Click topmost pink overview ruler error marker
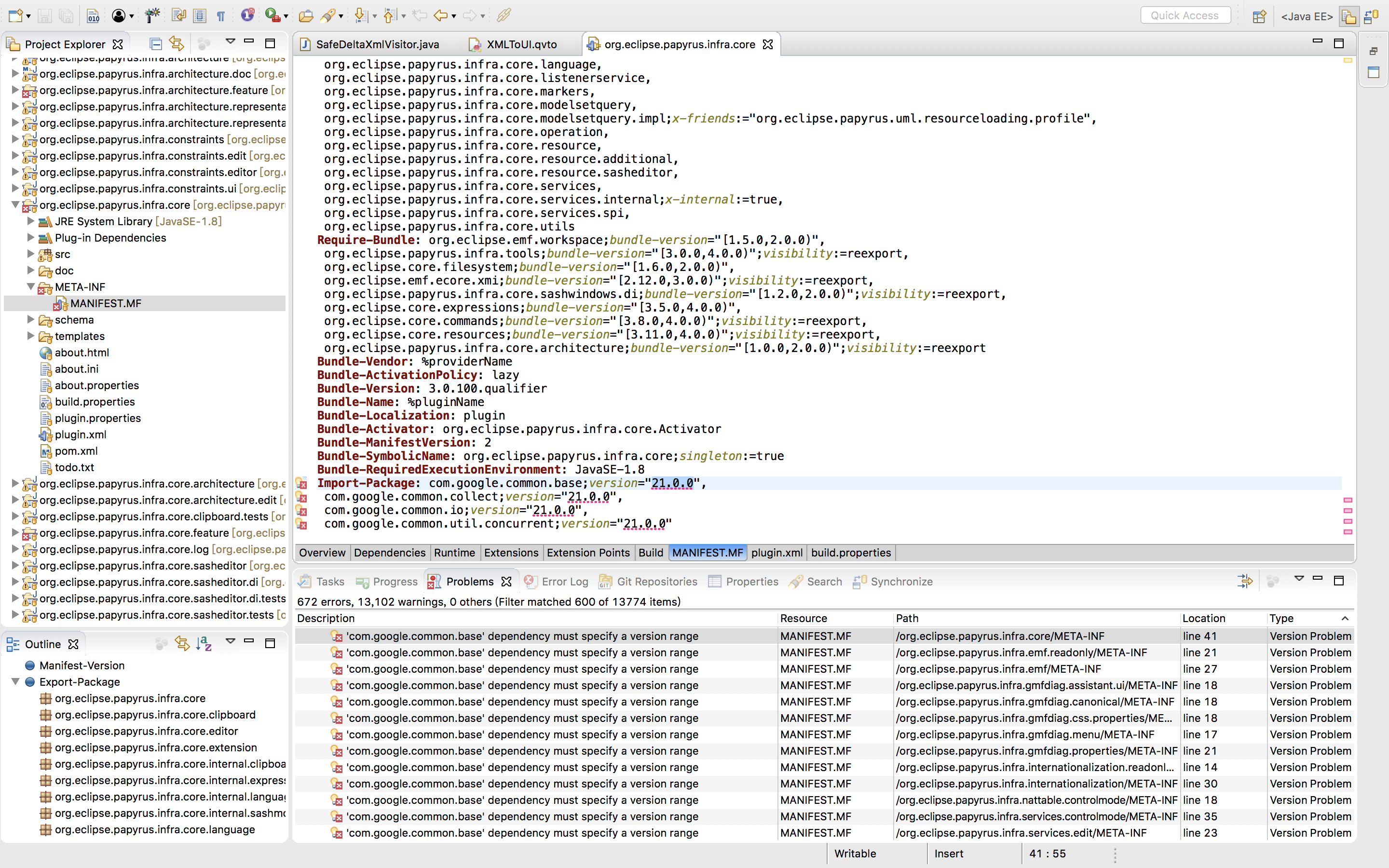Image resolution: width=1389 pixels, height=868 pixels. [1348, 500]
